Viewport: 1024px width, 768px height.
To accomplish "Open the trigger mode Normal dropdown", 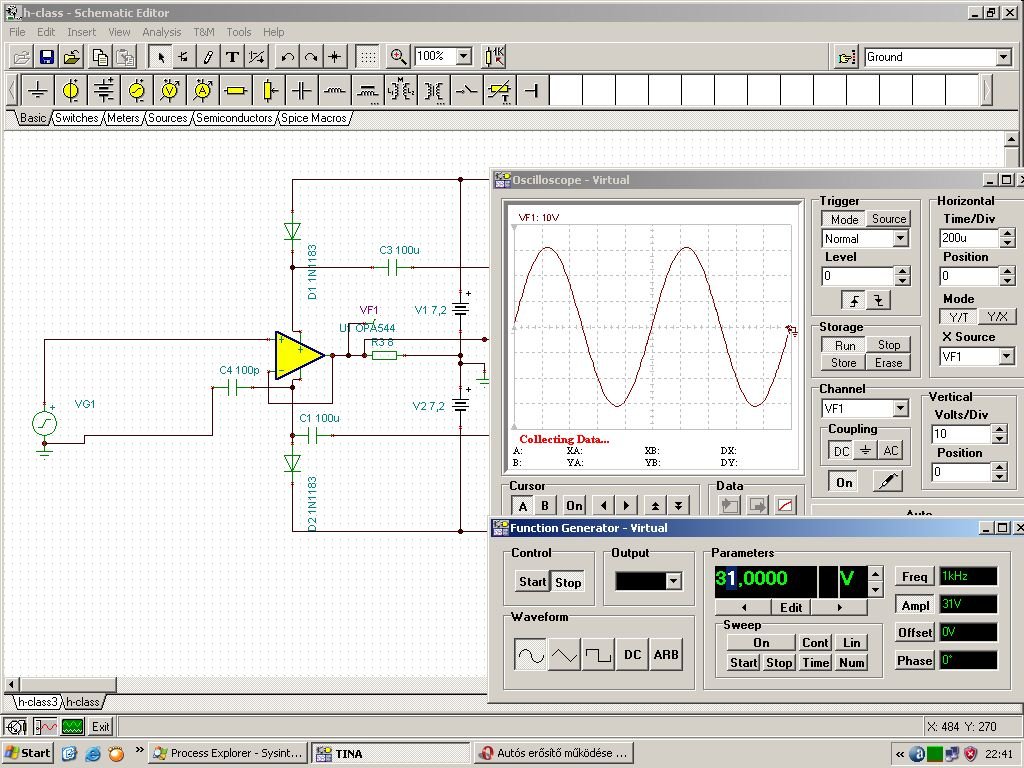I will point(900,239).
